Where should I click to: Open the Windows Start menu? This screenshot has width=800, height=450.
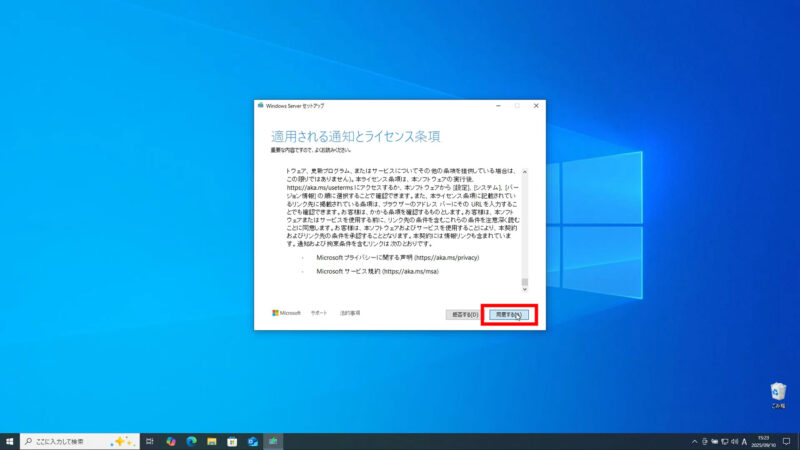click(x=9, y=441)
